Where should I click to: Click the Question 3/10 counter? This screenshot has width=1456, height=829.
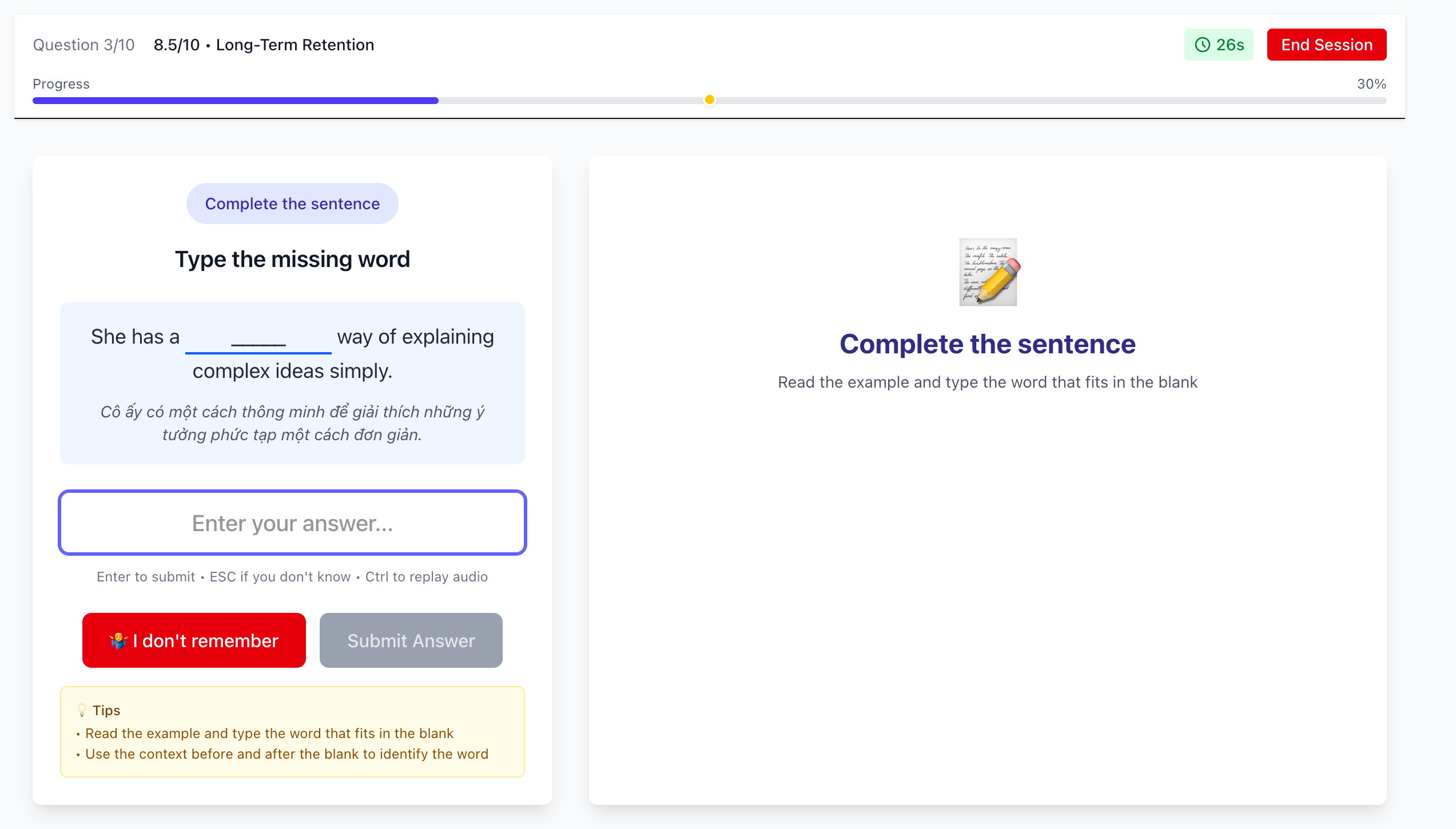(83, 45)
